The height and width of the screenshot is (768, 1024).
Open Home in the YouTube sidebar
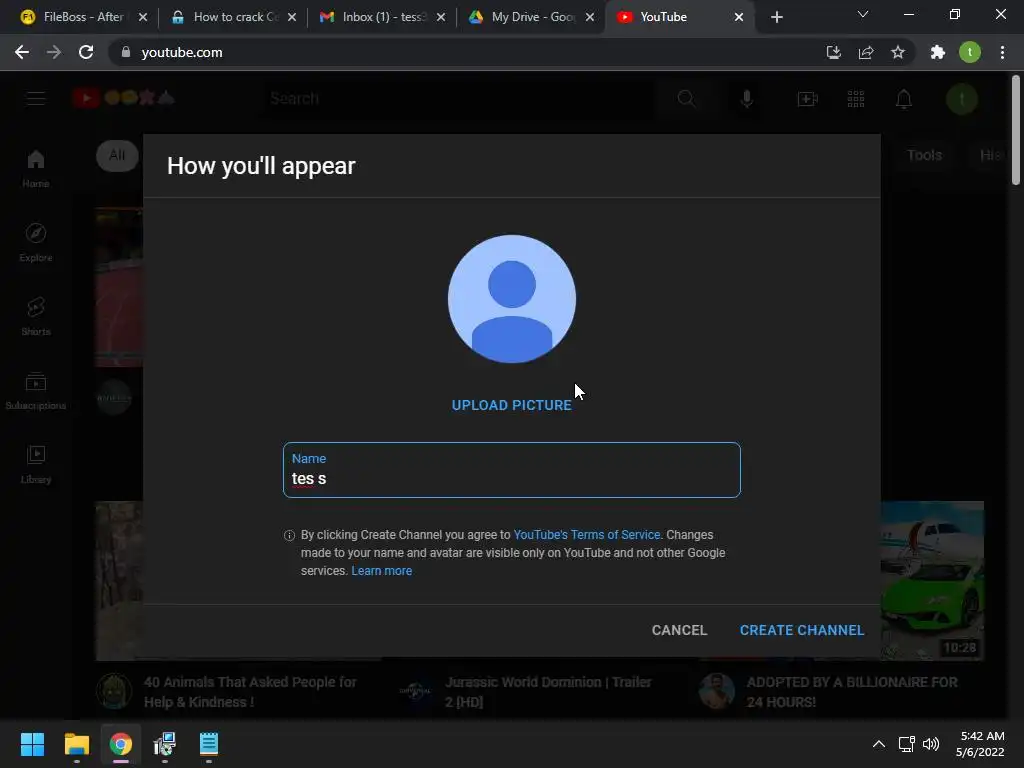pos(36,168)
